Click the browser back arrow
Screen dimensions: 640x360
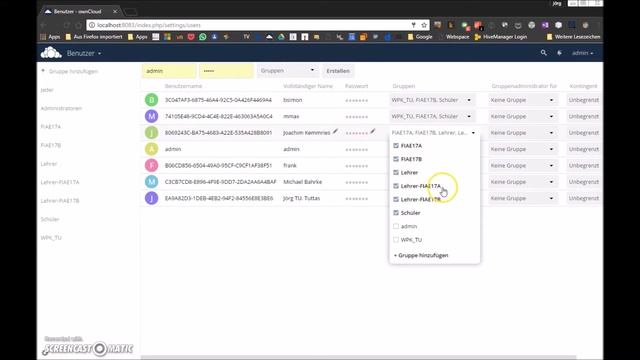click(44, 25)
